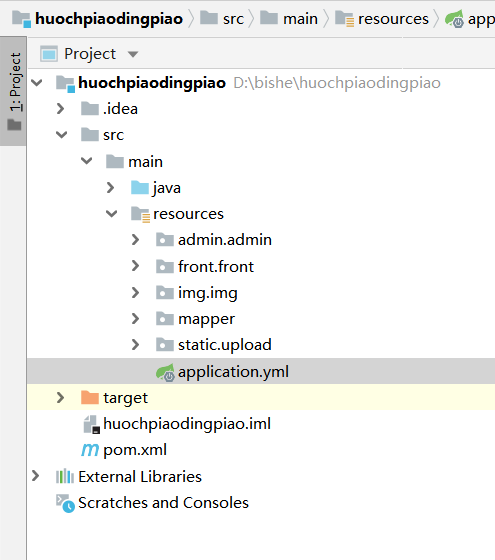Click the Project view window icon
Image resolution: width=495 pixels, height=560 pixels.
pyautogui.click(x=49, y=54)
